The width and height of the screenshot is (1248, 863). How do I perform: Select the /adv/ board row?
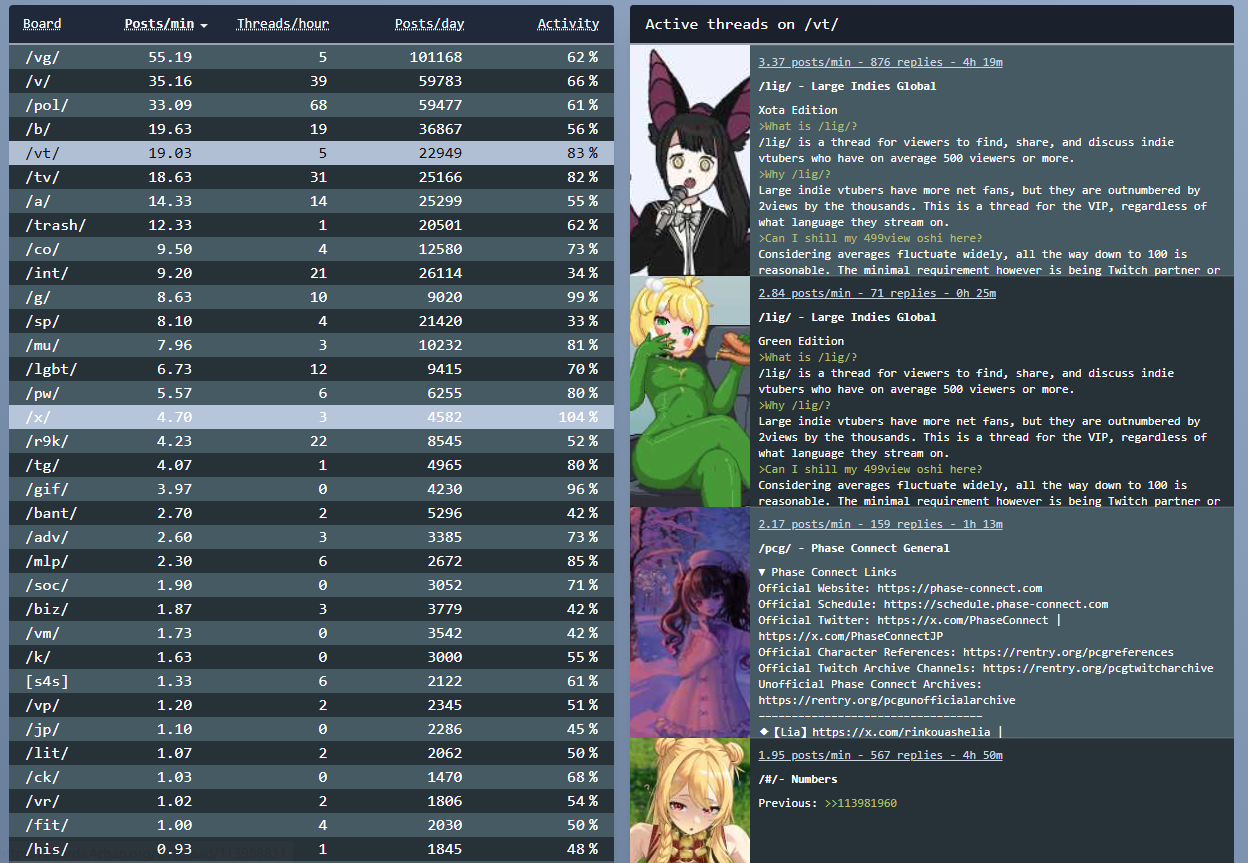311,537
